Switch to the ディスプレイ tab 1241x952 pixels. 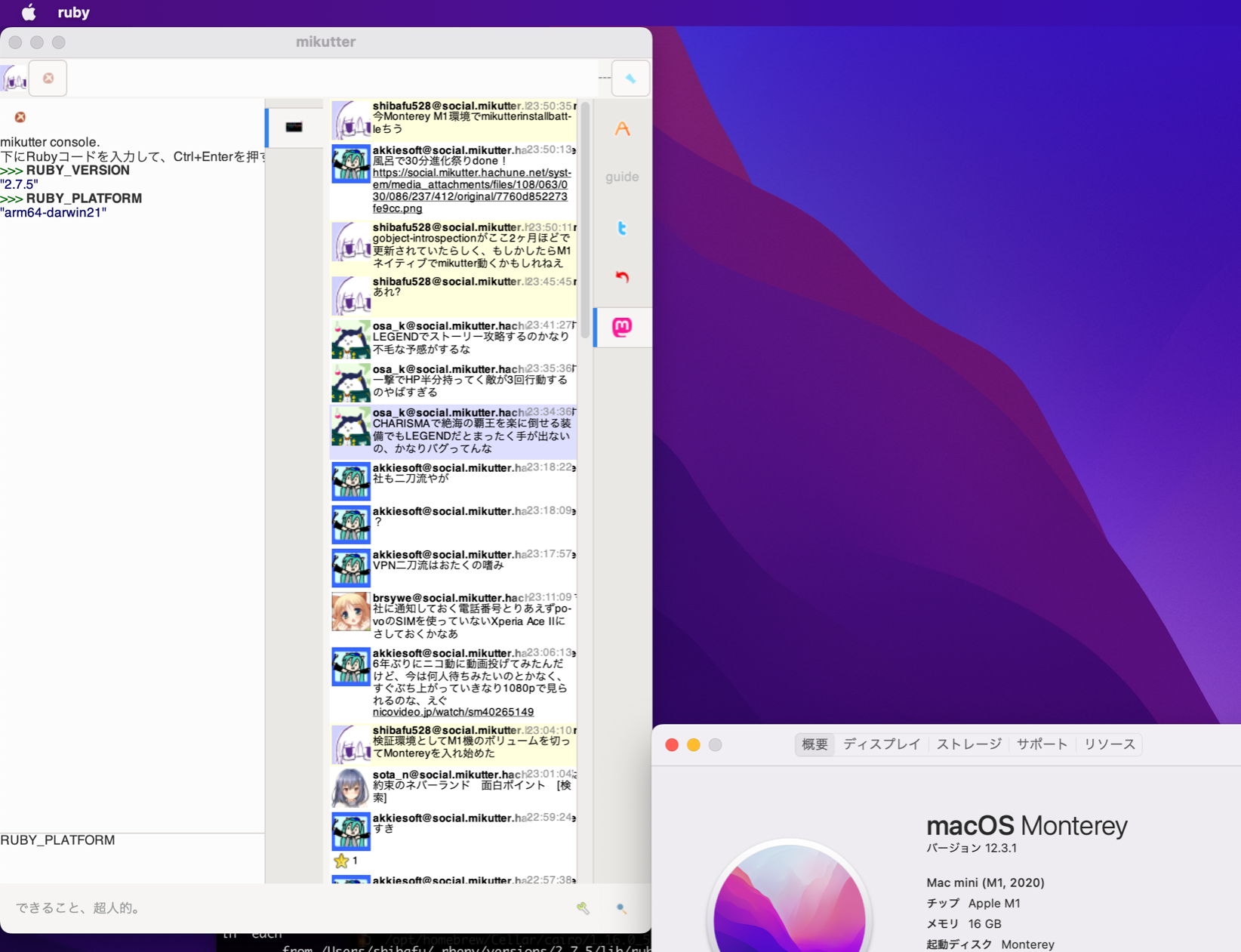point(881,744)
